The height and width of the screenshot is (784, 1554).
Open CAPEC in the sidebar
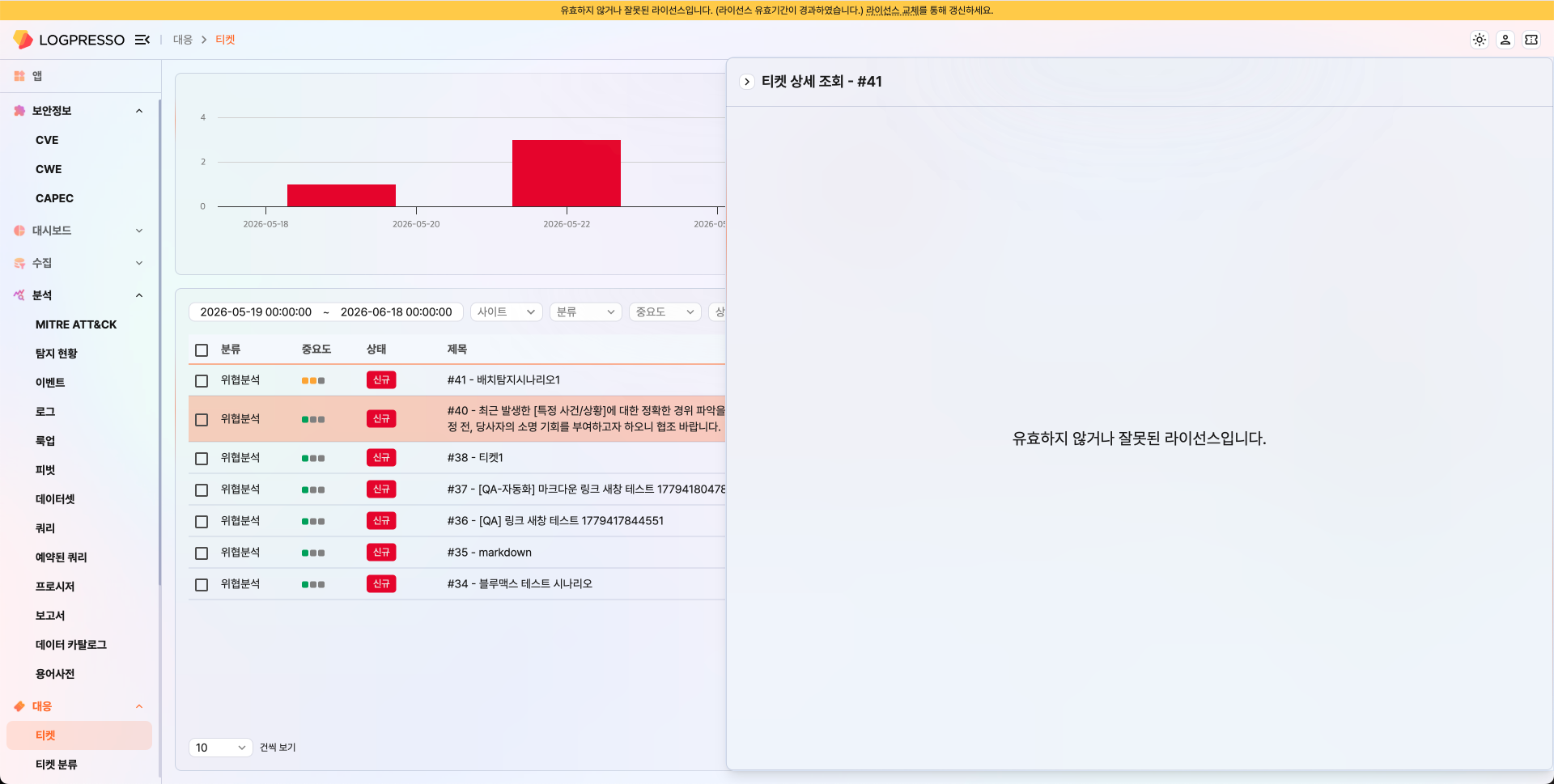point(54,198)
